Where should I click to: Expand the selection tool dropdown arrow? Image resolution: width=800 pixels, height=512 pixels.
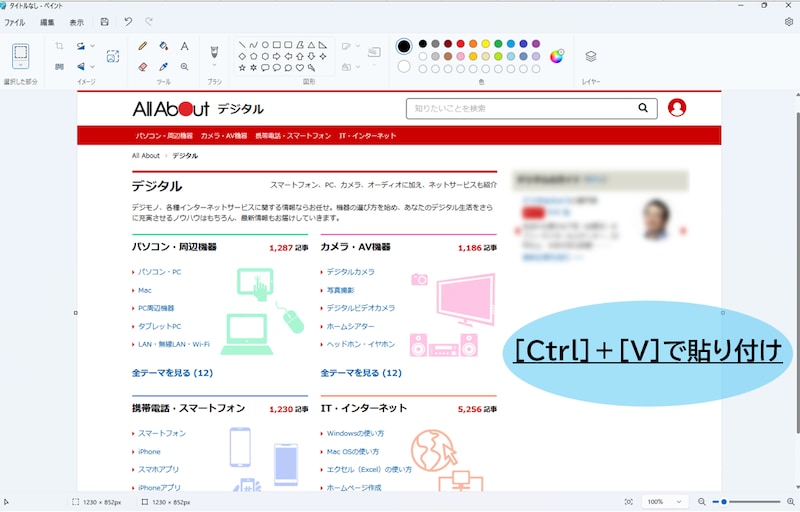pyautogui.click(x=20, y=66)
